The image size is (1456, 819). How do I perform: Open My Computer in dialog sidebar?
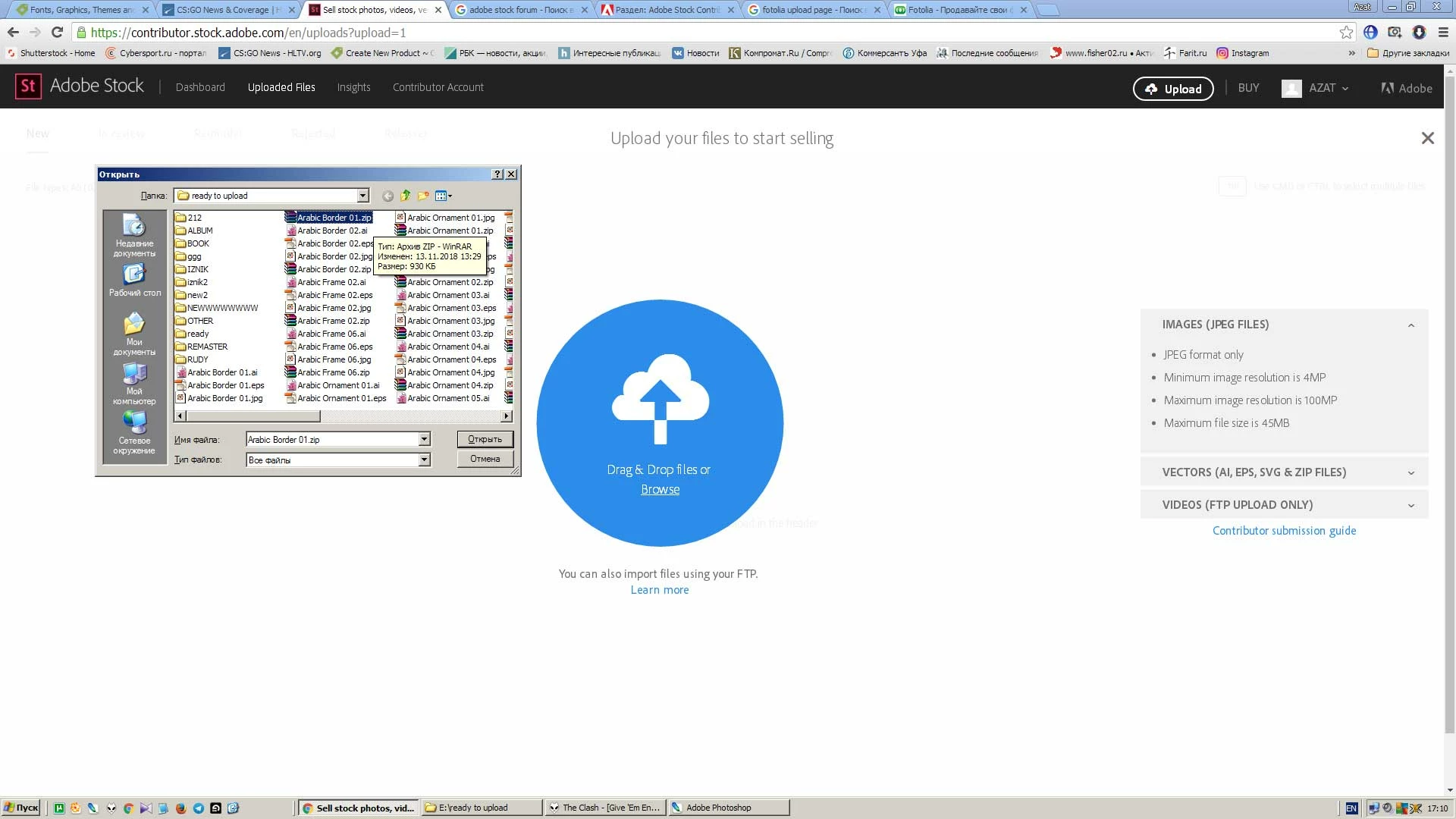pos(134,383)
